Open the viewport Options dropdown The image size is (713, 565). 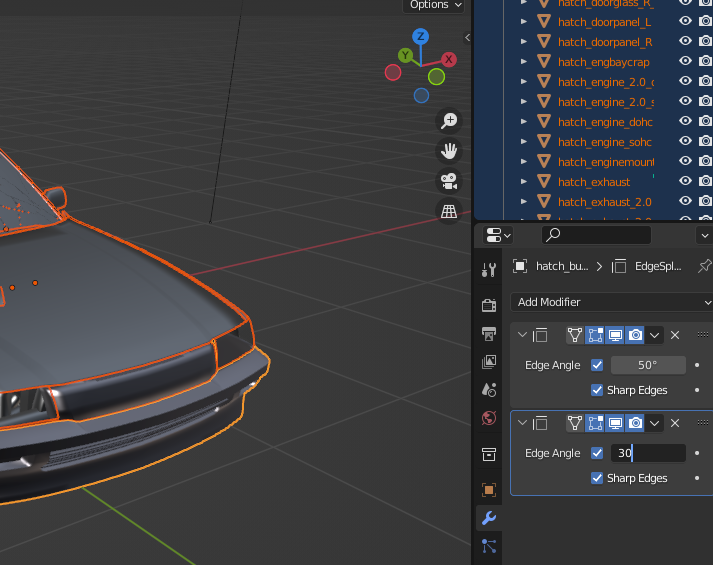pyautogui.click(x=435, y=5)
